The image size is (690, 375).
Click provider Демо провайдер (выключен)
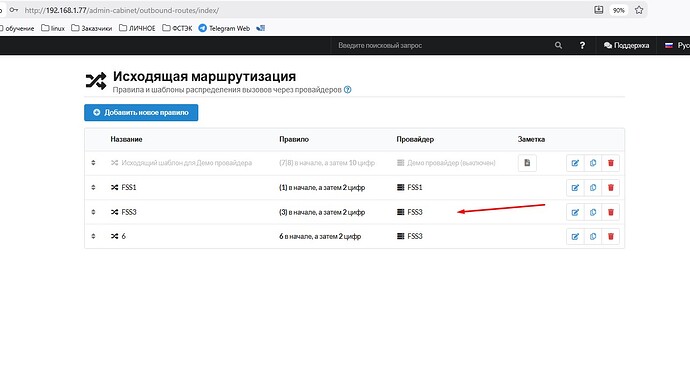coord(451,163)
